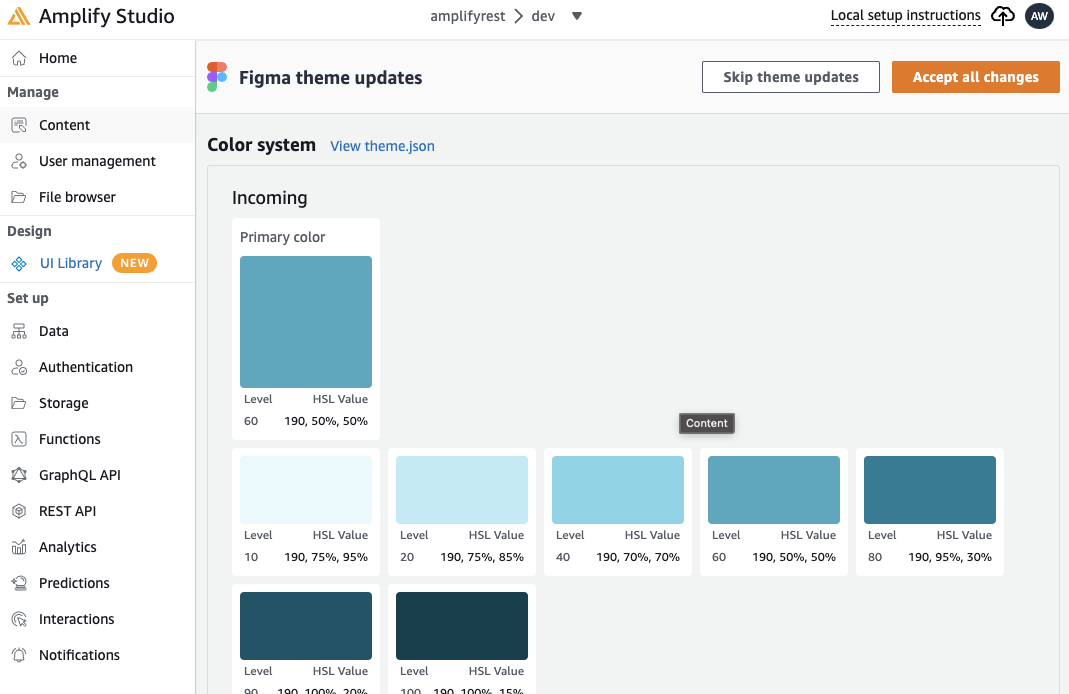Viewport: 1069px width, 694px height.
Task: Click the File browser folder icon
Action: click(19, 197)
